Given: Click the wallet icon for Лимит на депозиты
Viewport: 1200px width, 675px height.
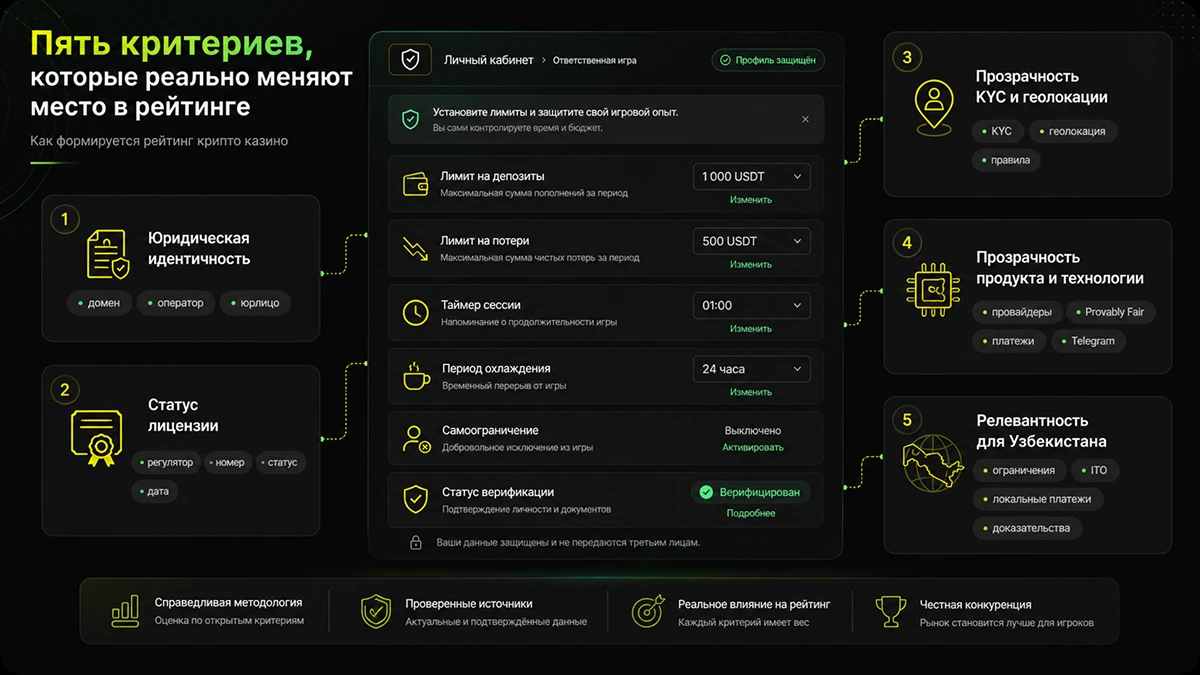Looking at the screenshot, I should point(416,184).
